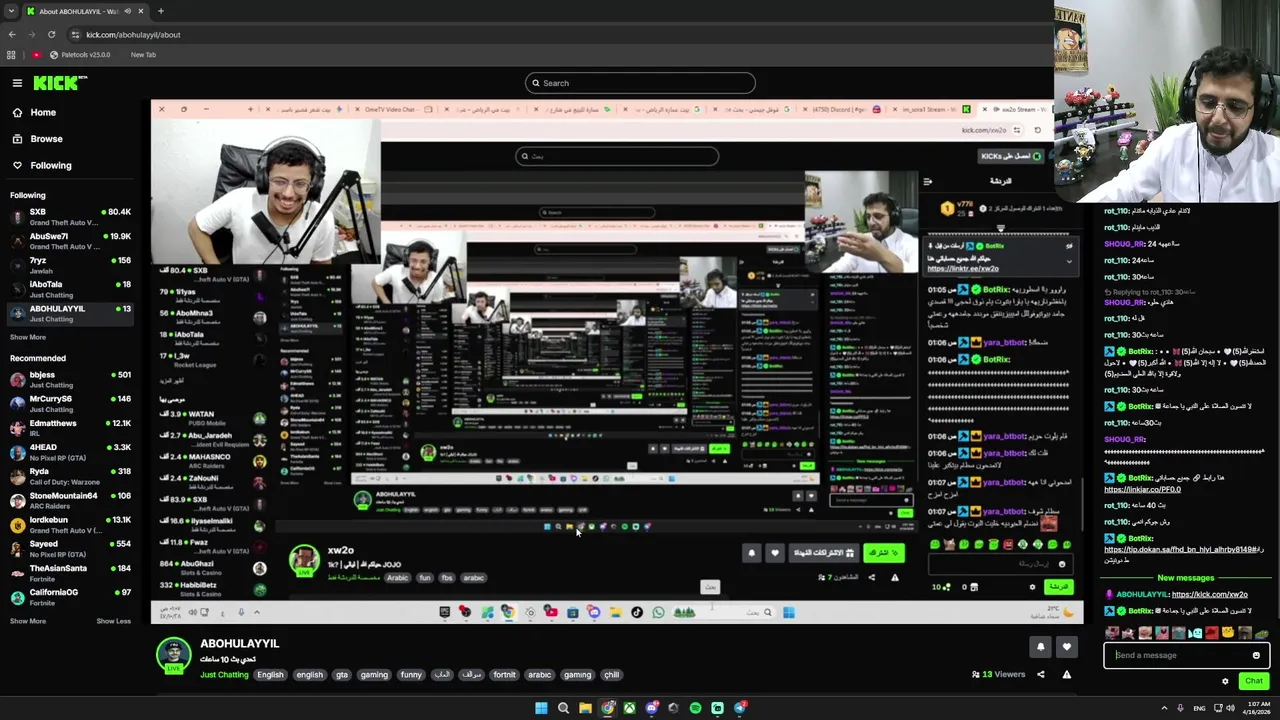Open Edmatthews recommended channel
1280x720 pixels.
[x=70, y=427]
